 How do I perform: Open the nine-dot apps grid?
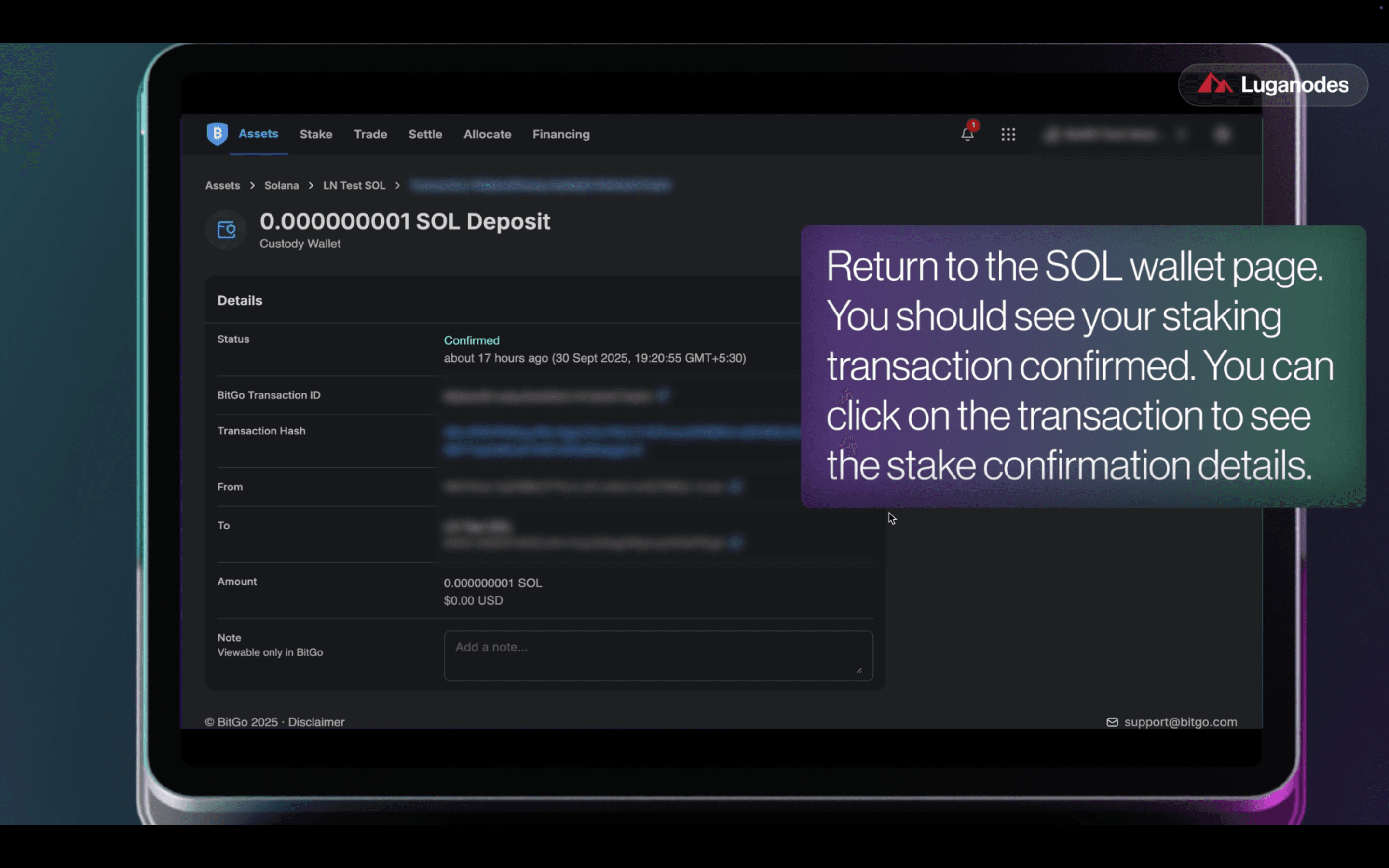(x=1008, y=135)
